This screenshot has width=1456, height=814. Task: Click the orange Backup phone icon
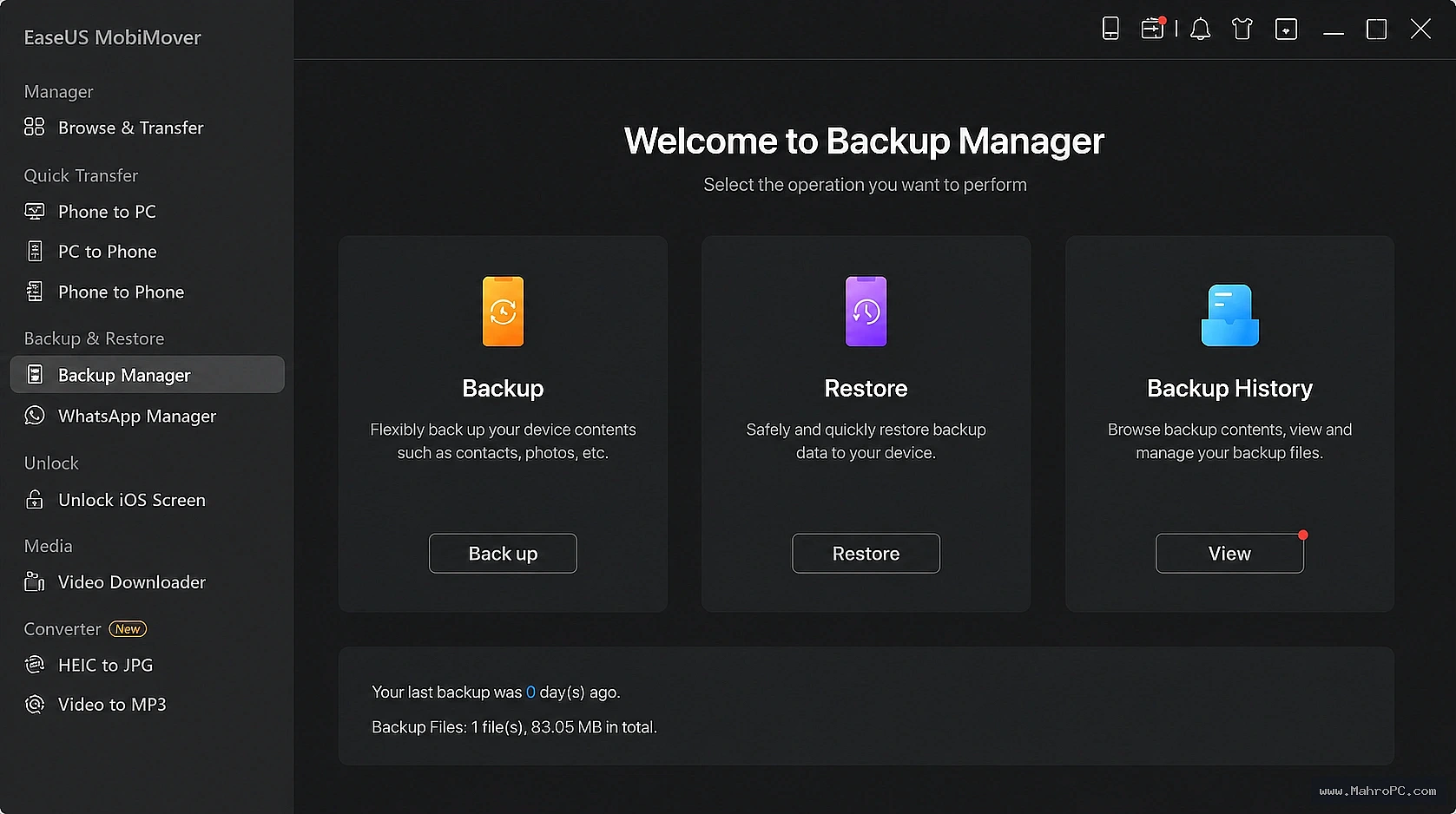click(503, 312)
